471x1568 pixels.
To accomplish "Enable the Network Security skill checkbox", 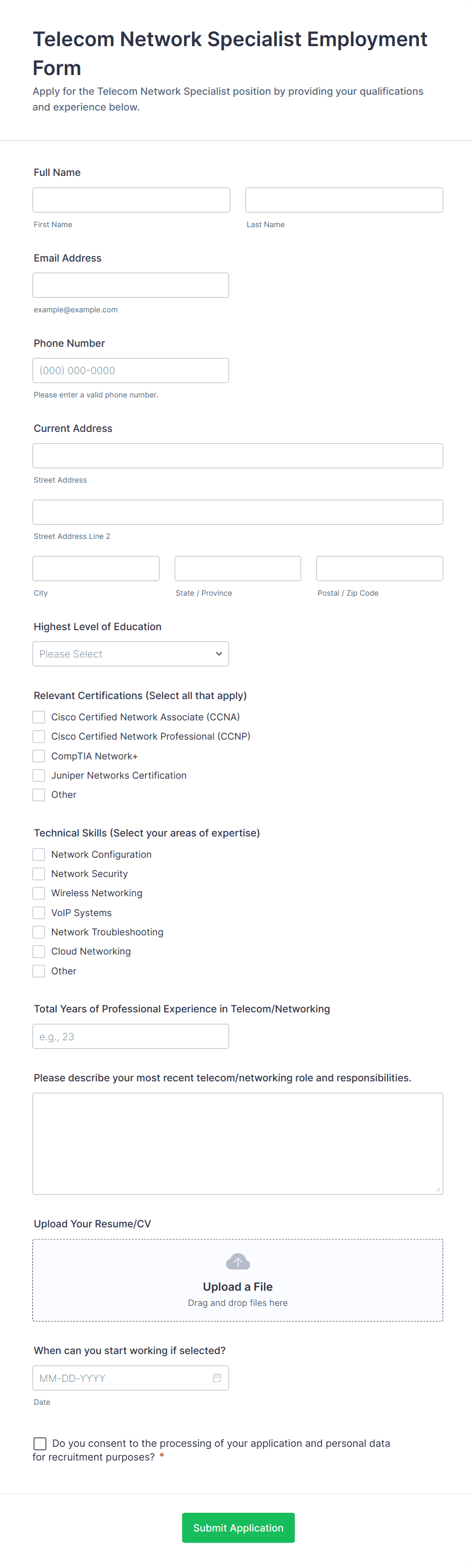I will (39, 873).
